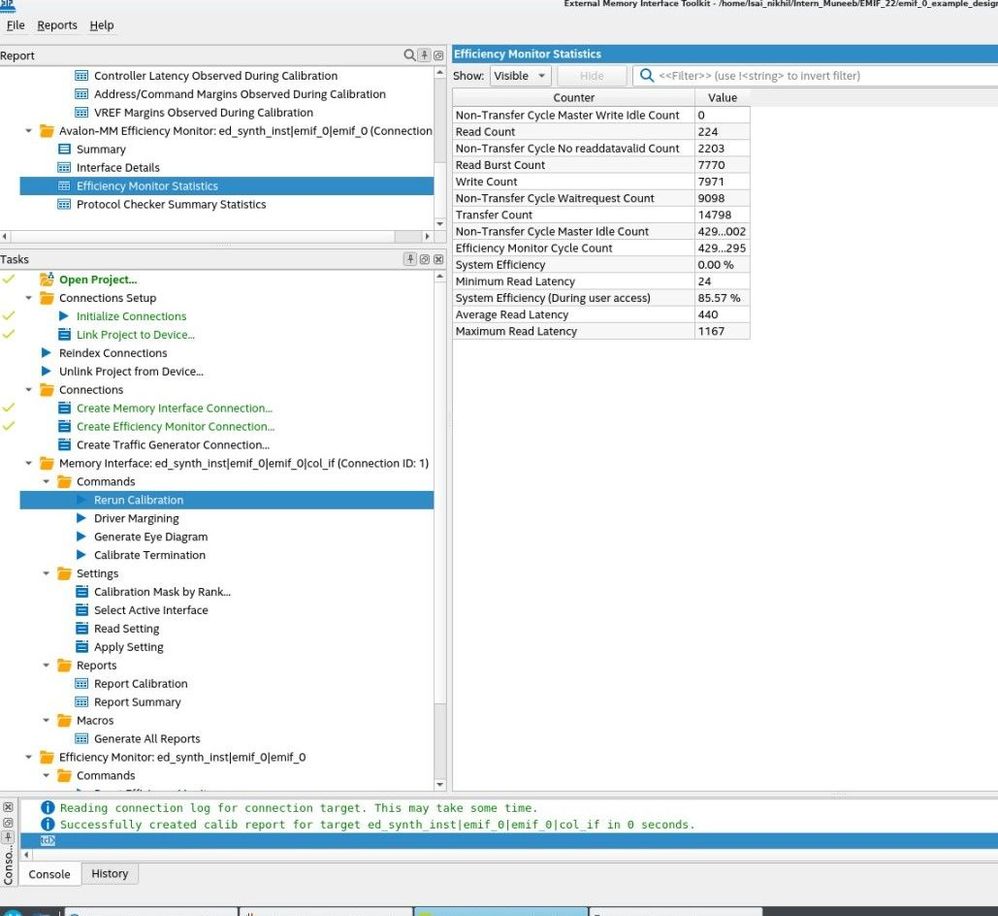Click the play icon beside Calibrate Termination
Image resolution: width=998 pixels, height=916 pixels.
(x=81, y=555)
